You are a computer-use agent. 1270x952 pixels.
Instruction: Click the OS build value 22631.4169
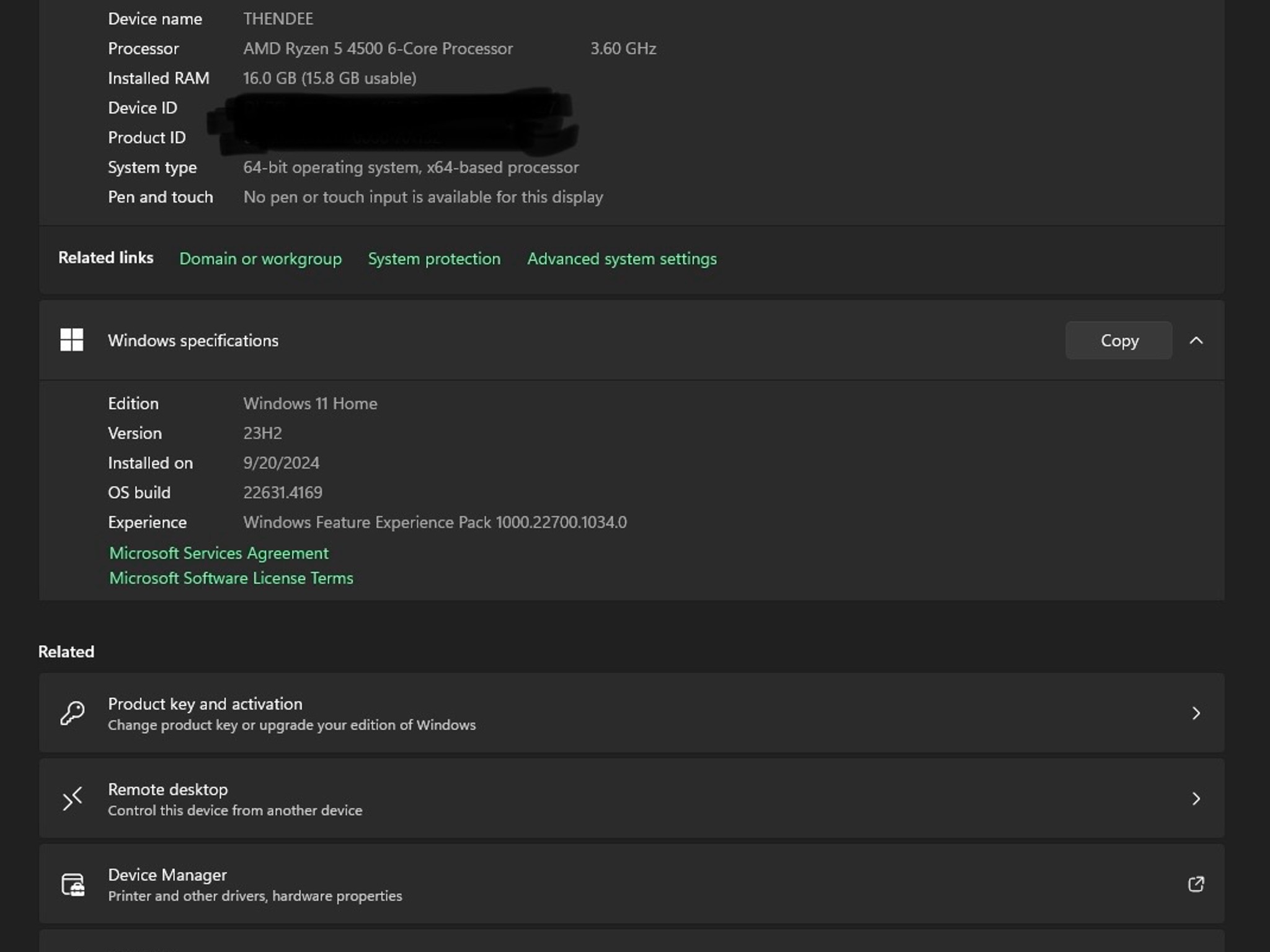pos(282,492)
